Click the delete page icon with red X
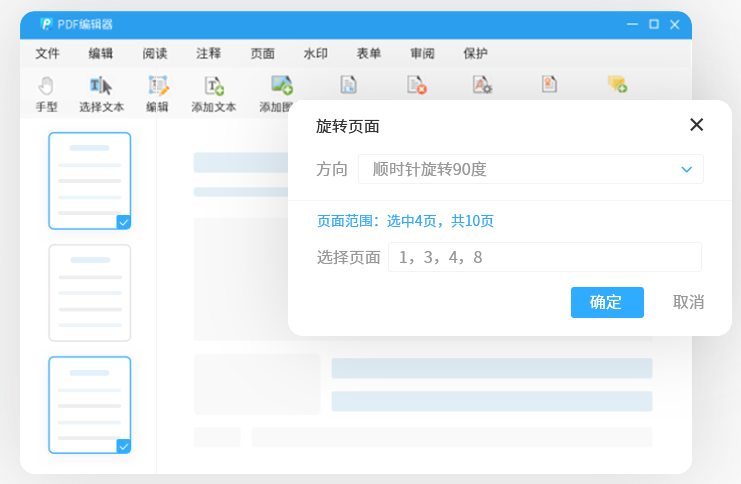This screenshot has height=484, width=741. click(x=417, y=85)
